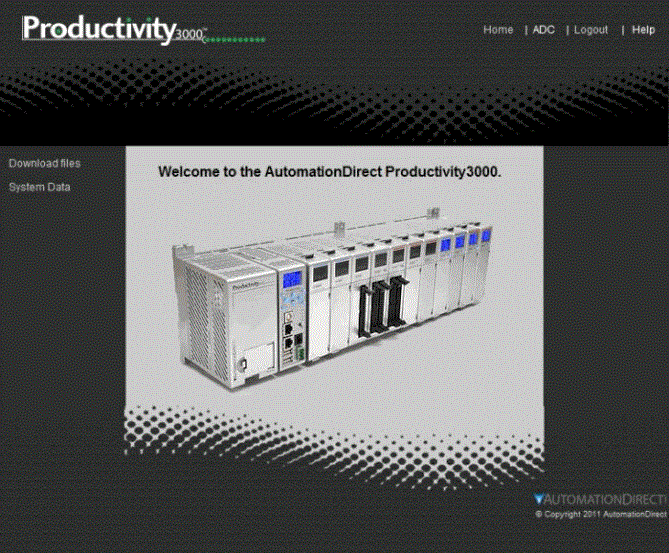Go to the Home page

498,30
